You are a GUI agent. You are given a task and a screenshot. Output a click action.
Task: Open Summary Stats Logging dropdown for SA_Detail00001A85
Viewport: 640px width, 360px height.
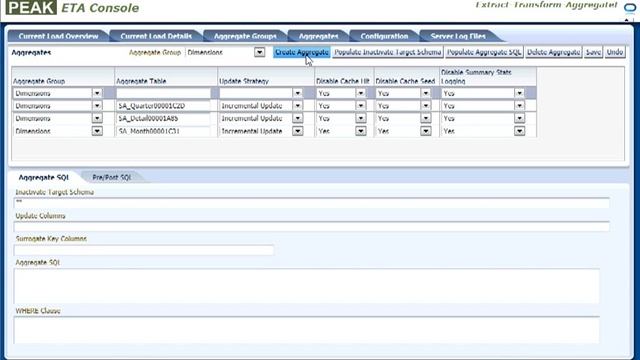pyautogui.click(x=519, y=118)
